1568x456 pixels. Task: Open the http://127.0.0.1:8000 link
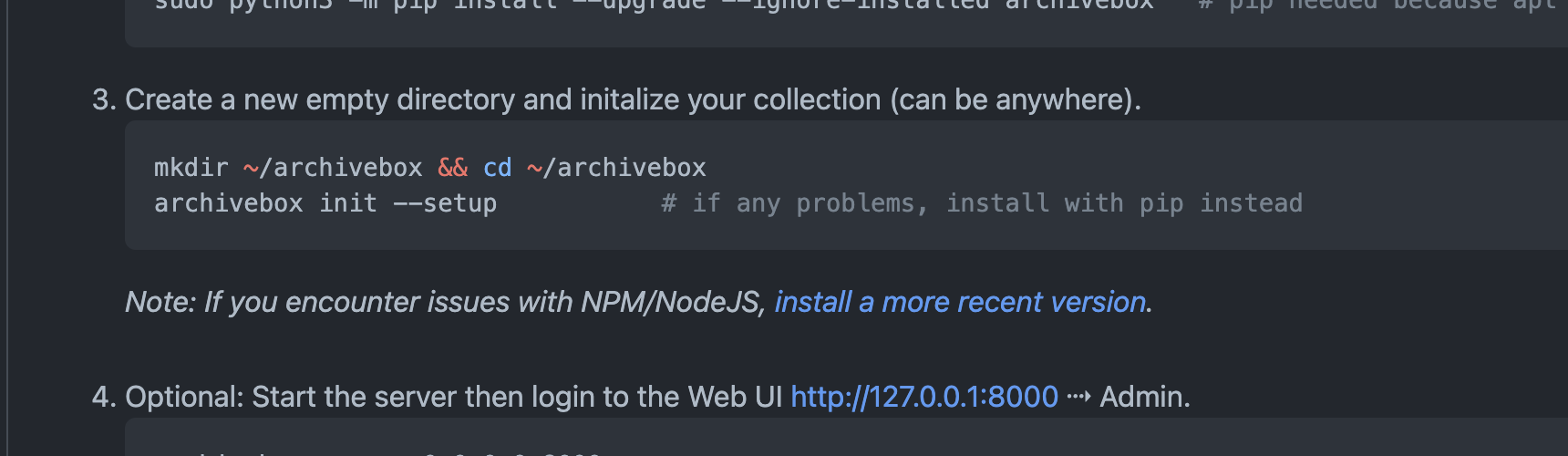tap(924, 397)
